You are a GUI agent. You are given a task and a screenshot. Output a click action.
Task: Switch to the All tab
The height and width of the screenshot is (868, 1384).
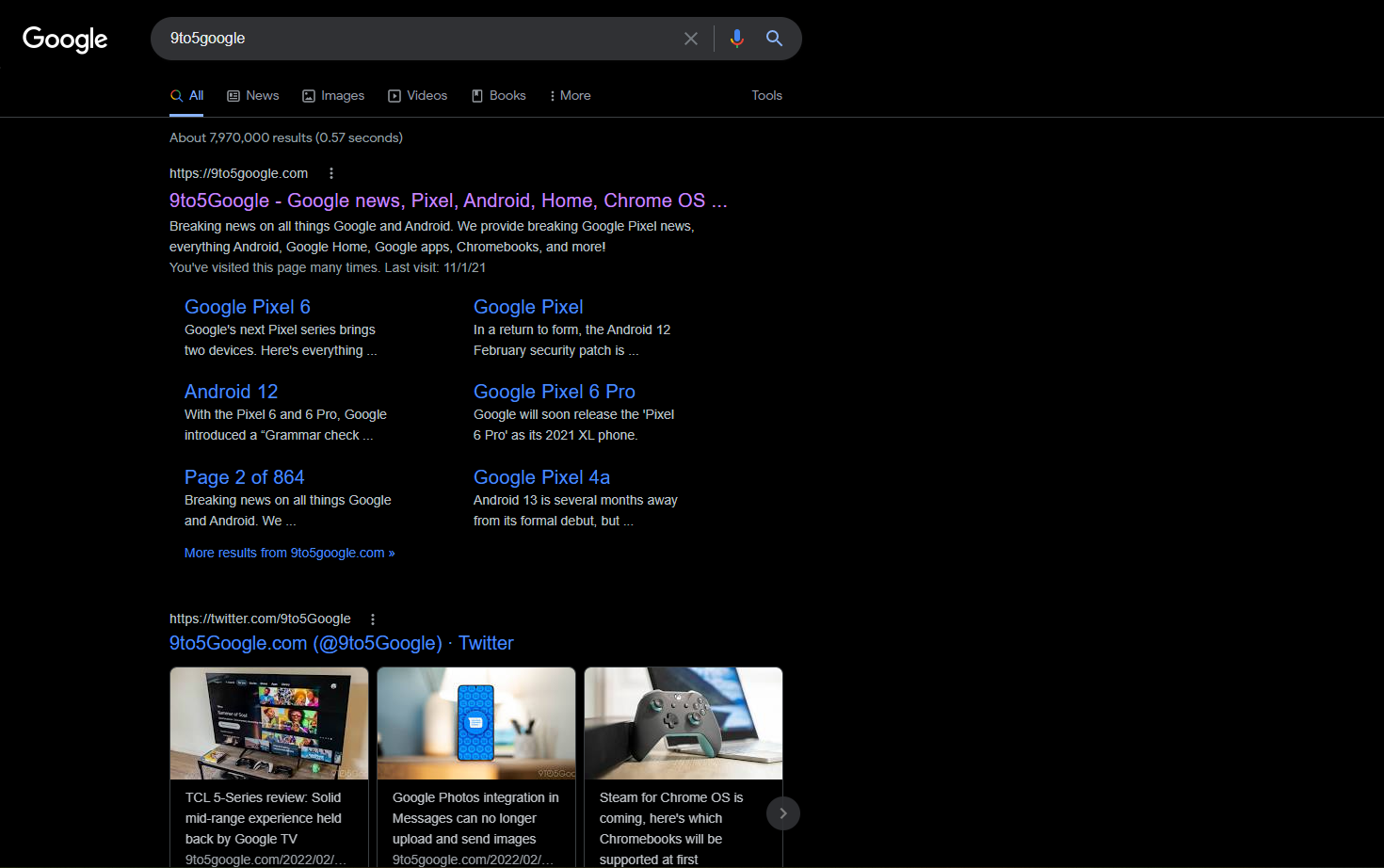click(186, 96)
